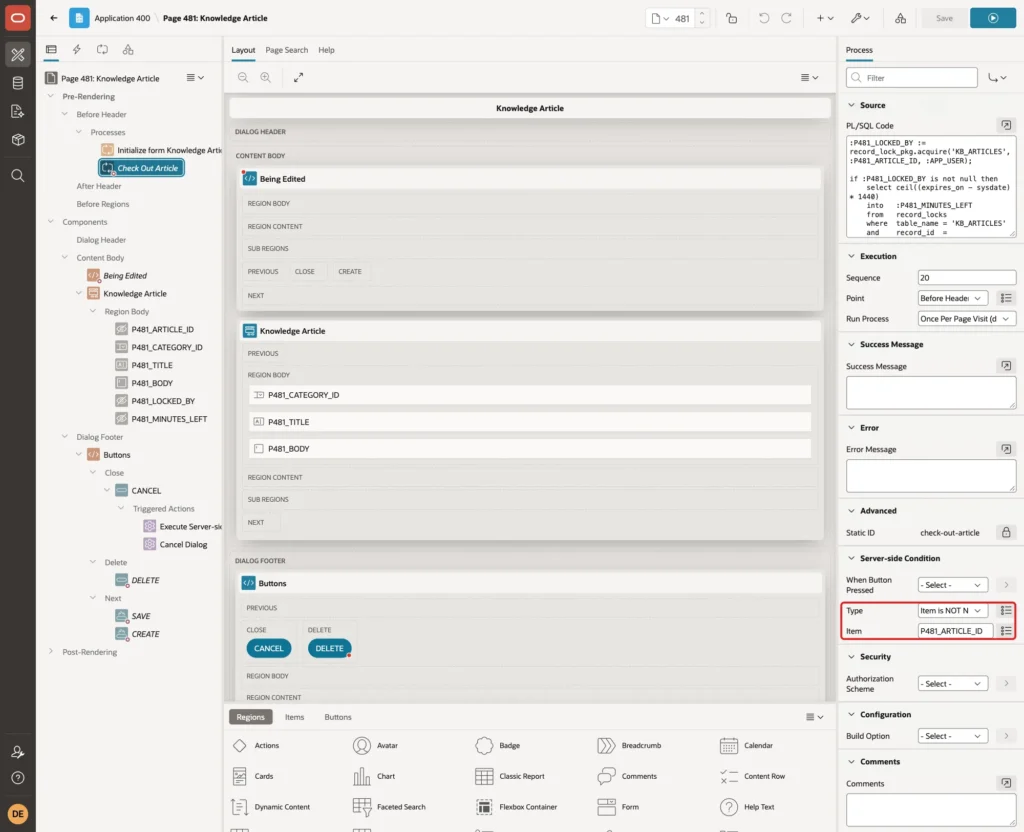Screen dimensions: 1024x832
Task: Select the Items gallery tab
Action: (x=295, y=717)
